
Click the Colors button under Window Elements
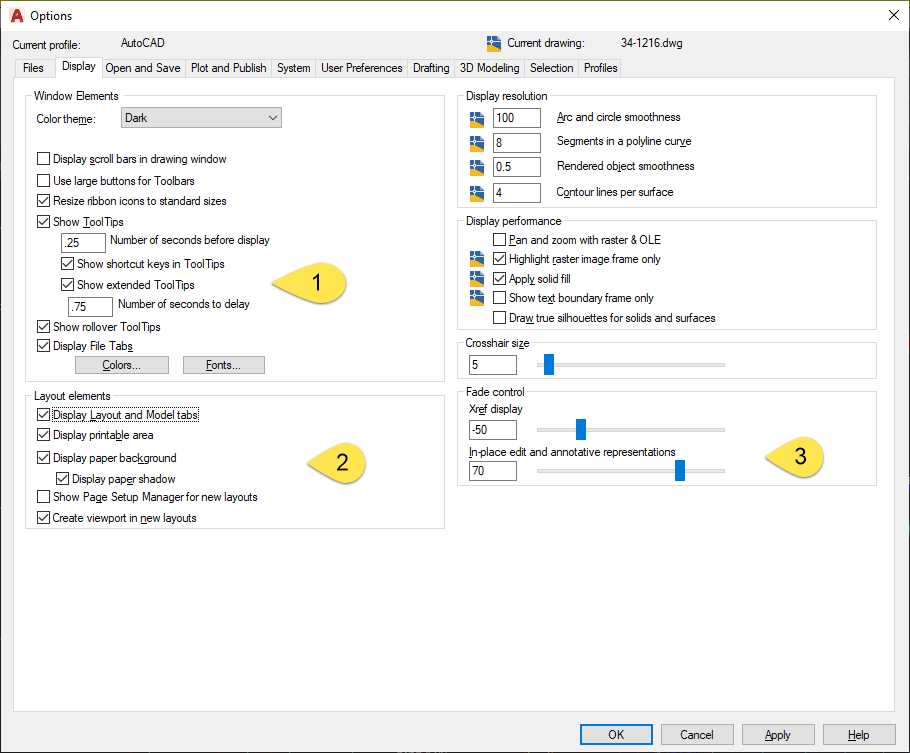click(121, 364)
